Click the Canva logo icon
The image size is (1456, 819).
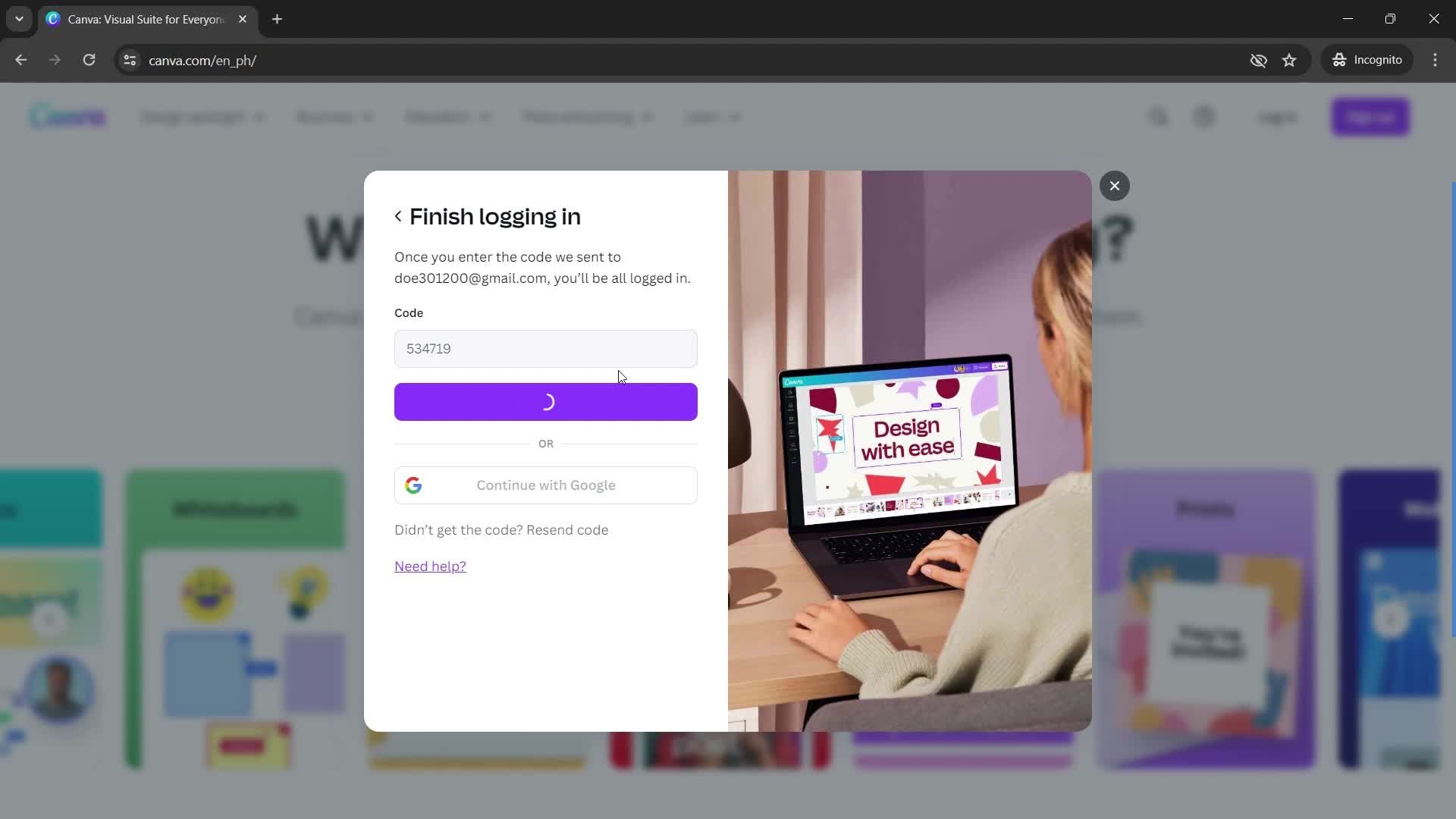pos(66,116)
